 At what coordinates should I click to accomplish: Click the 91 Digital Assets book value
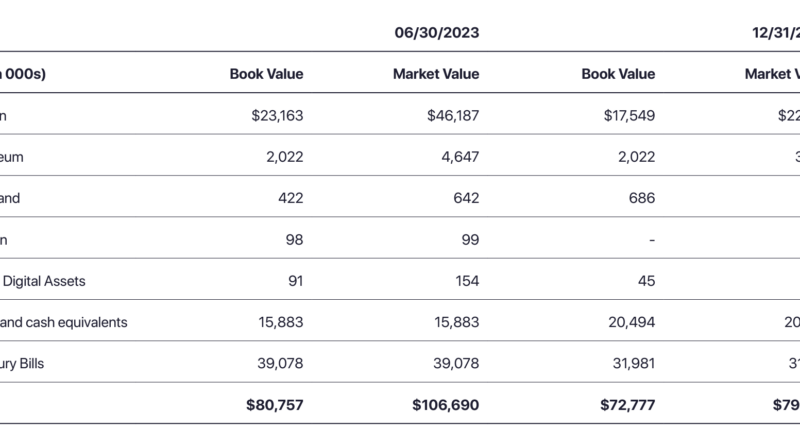click(294, 281)
